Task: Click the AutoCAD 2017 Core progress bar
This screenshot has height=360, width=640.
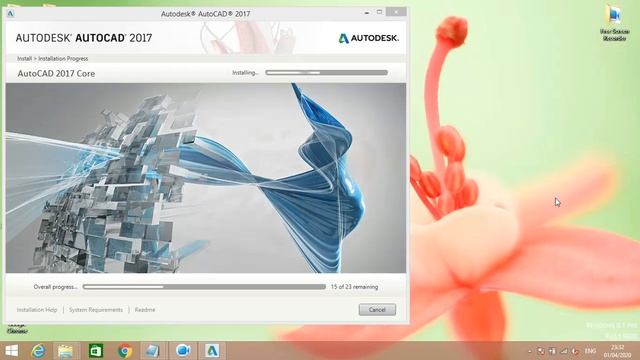Action: (327, 73)
